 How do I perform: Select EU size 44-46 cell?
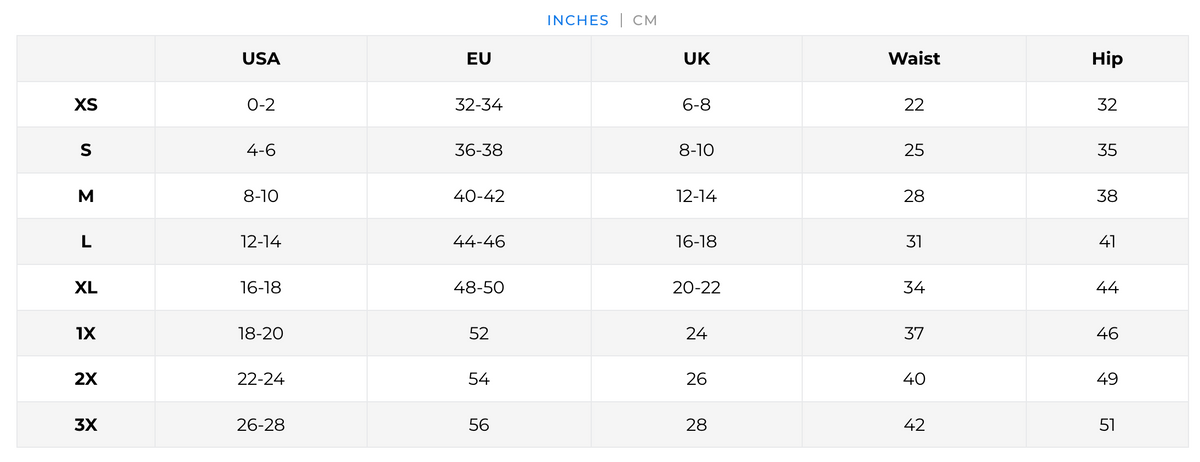coord(479,242)
